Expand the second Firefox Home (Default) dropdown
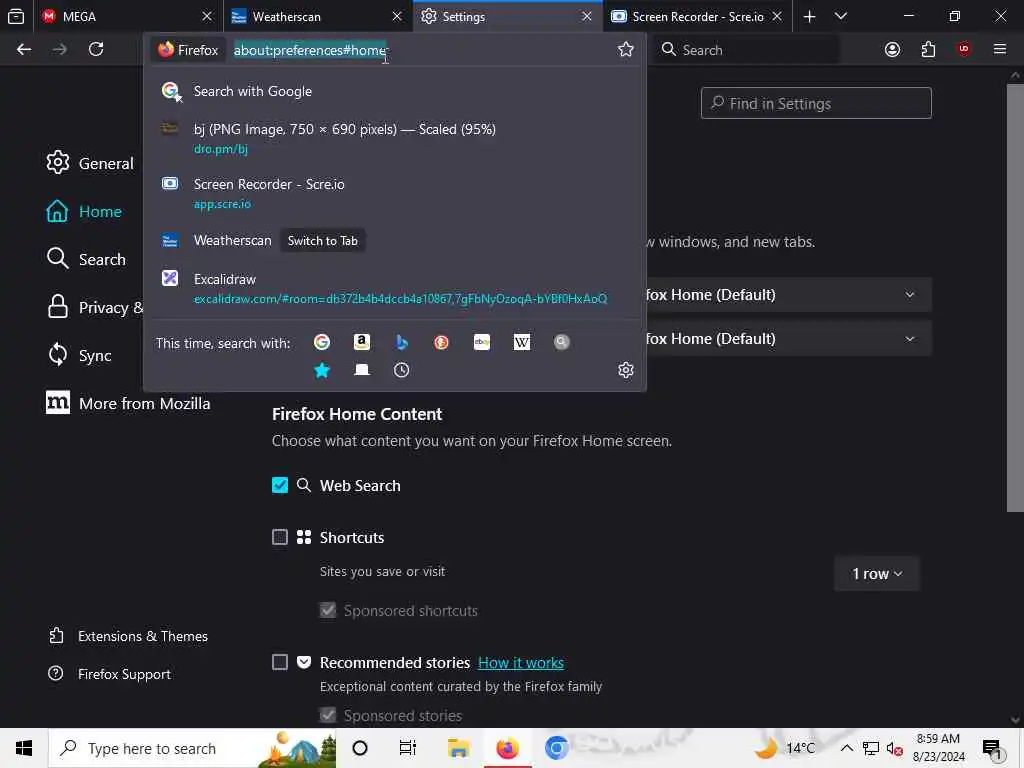 click(x=789, y=338)
